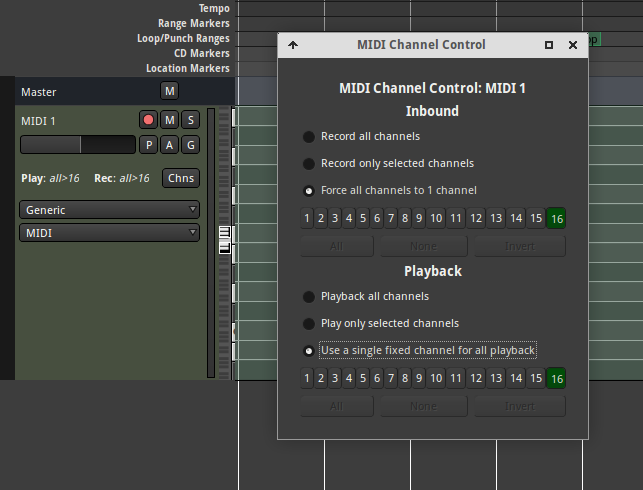Viewport: 643px width, 490px height.
Task: Pick inbound channel 16
Action: (x=556, y=218)
